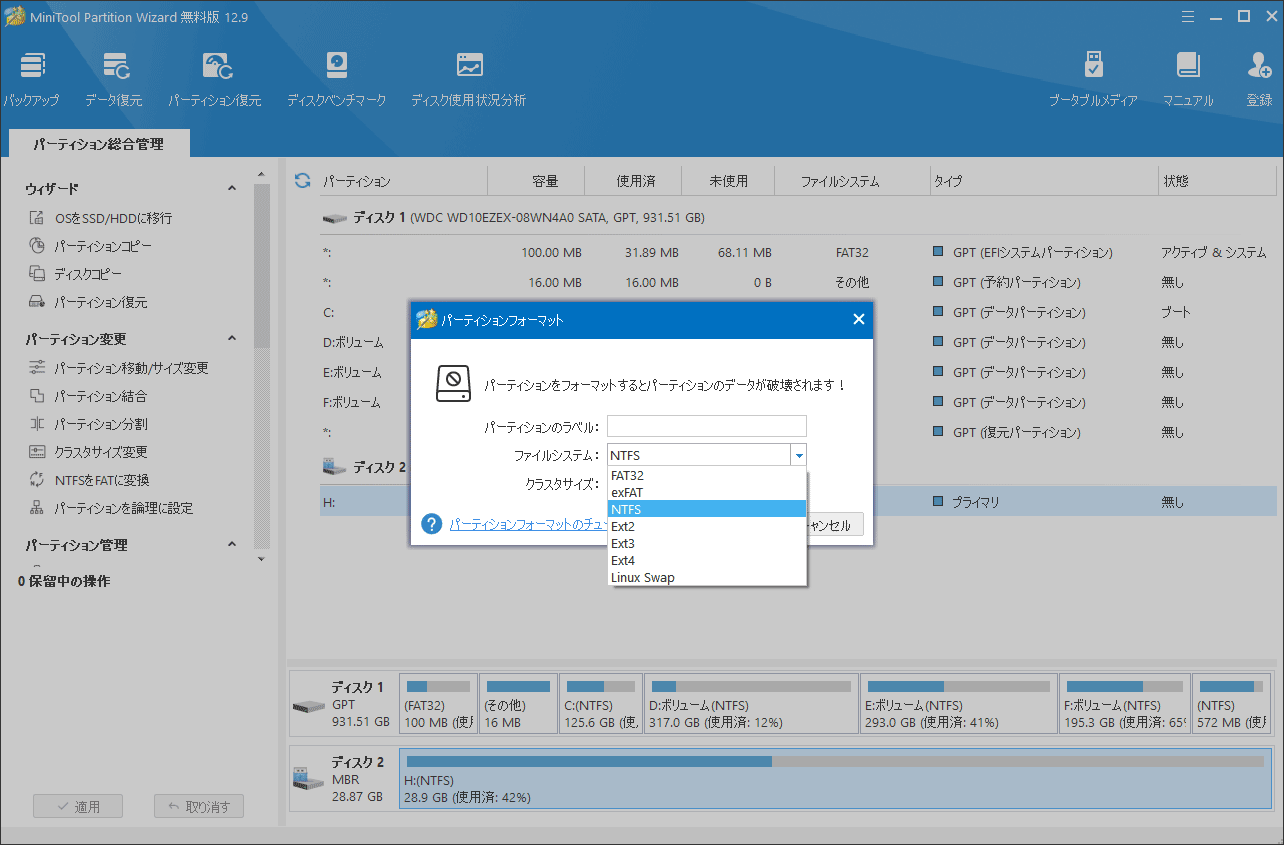Collapse the パーティション変更 section
The width and height of the screenshot is (1284, 845).
[x=232, y=338]
